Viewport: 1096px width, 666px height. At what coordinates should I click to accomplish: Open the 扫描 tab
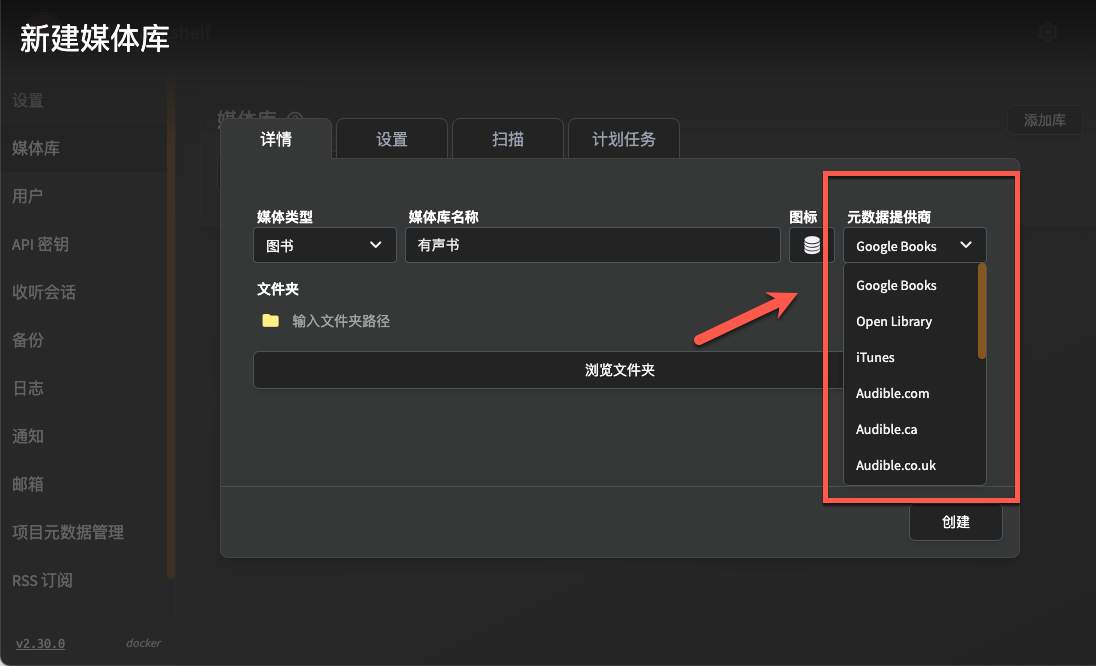tap(507, 139)
